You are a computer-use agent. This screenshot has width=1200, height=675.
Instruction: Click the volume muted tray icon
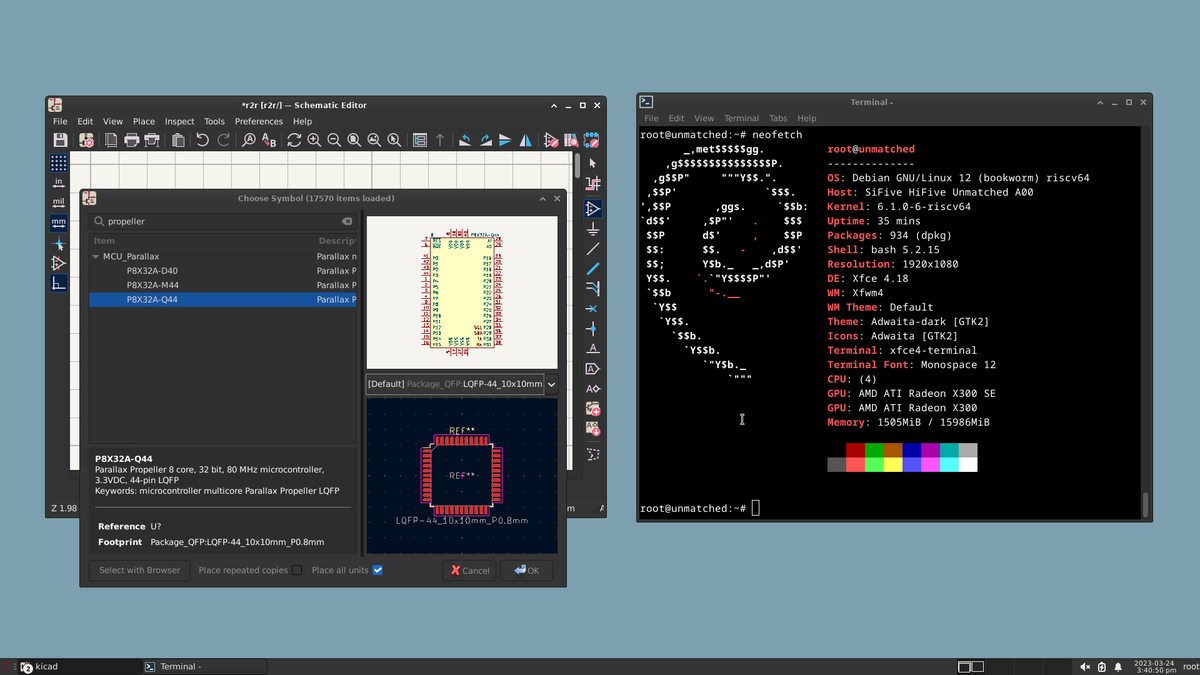tap(1086, 666)
